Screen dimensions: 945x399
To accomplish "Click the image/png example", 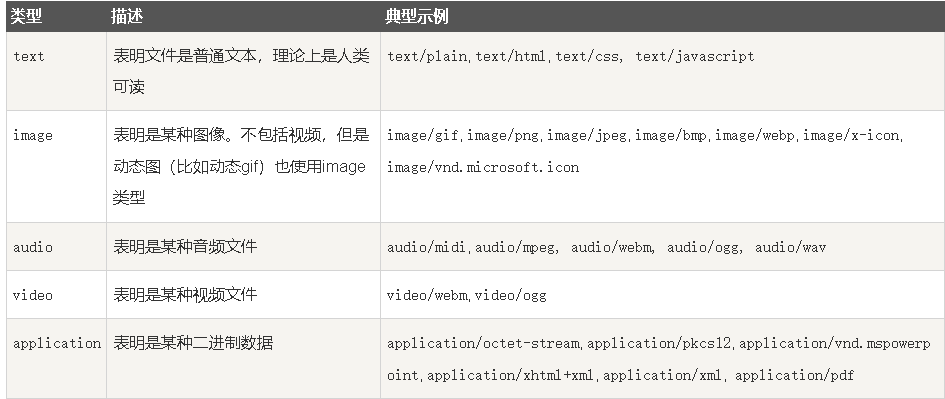I will [503, 136].
